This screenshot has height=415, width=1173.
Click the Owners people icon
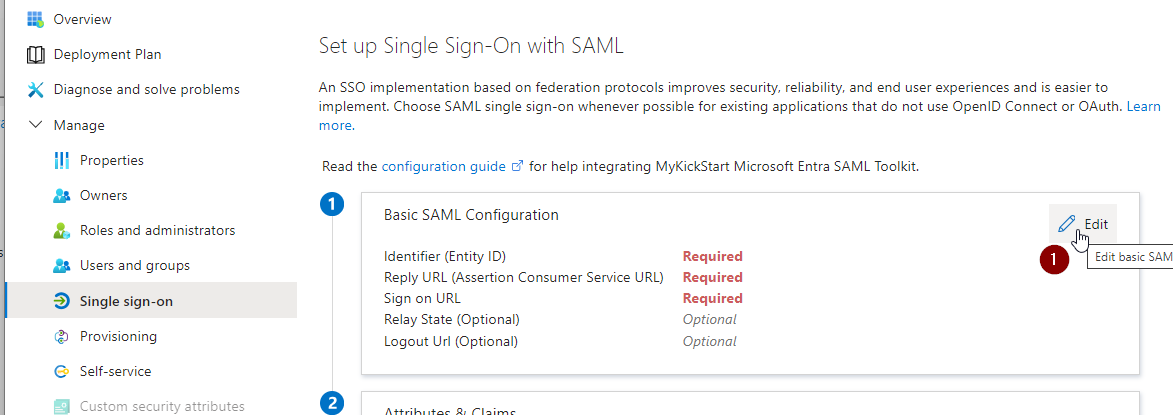click(62, 195)
